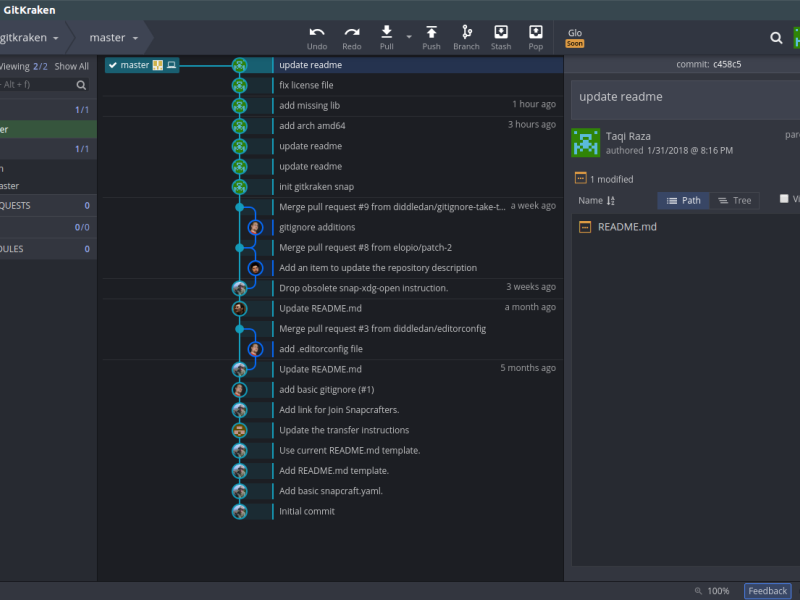
Task: Sort files by Name sort icon
Action: pyautogui.click(x=611, y=201)
